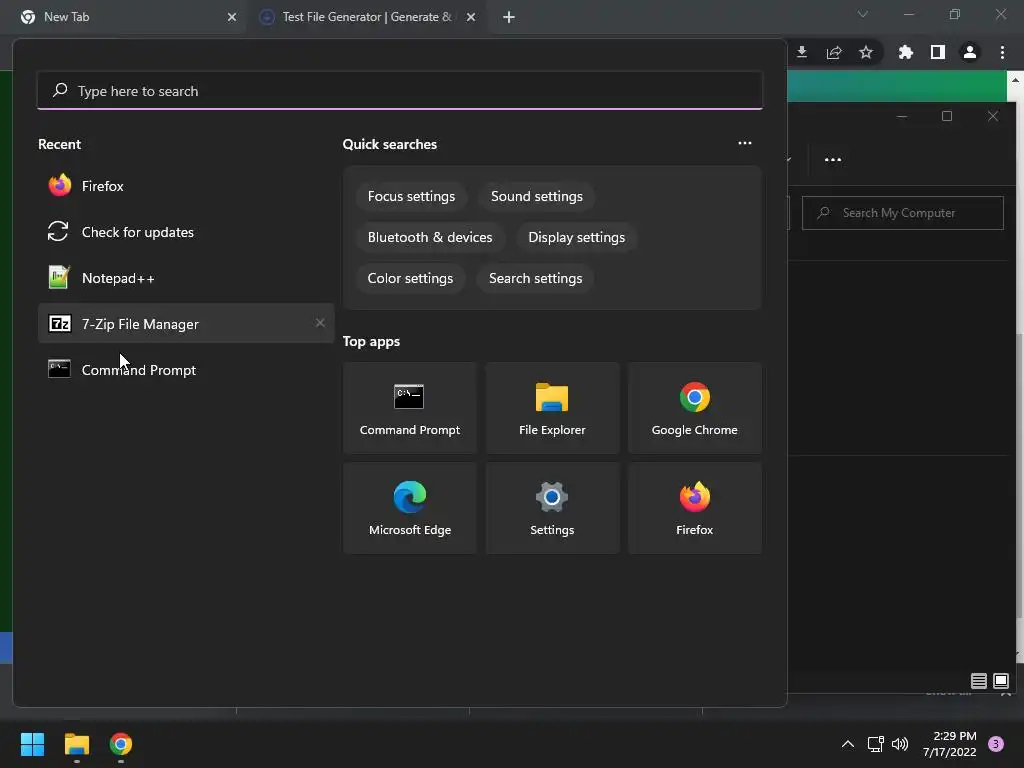Screen dimensions: 1024x768
Task: Launch Notepad++ from Recent list
Action: (185, 278)
